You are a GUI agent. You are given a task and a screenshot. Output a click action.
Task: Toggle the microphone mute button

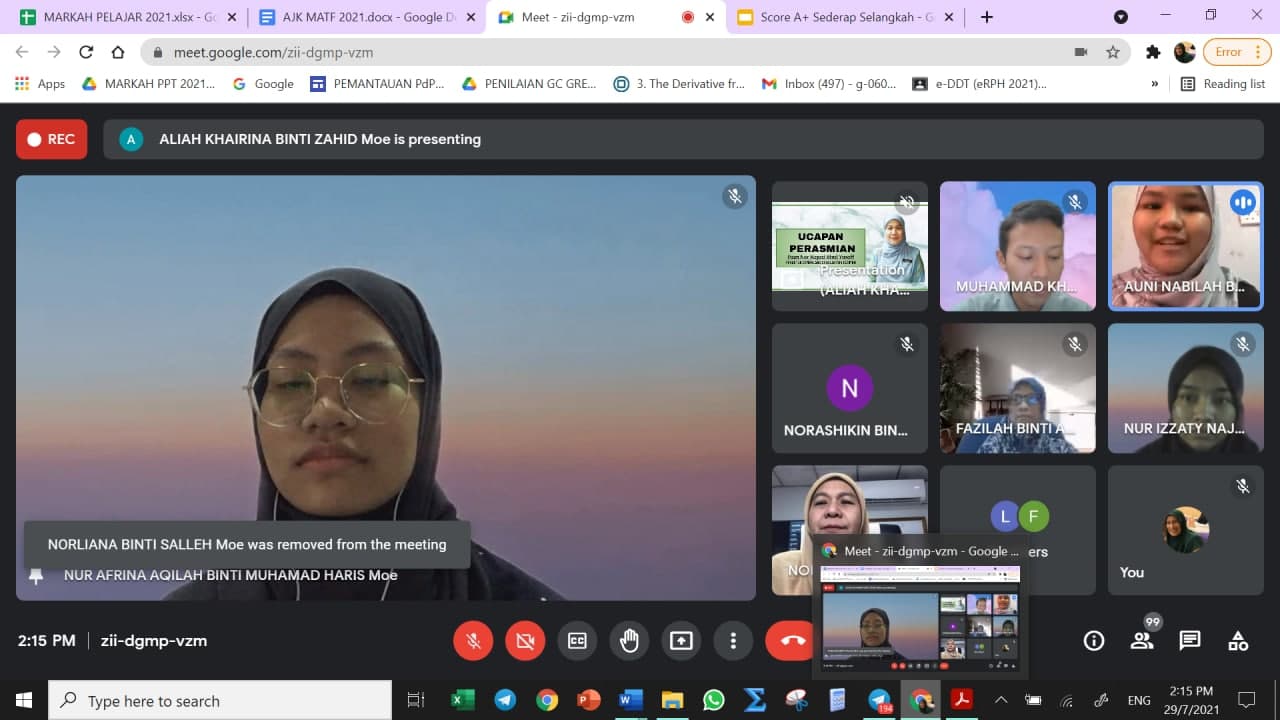coord(473,641)
